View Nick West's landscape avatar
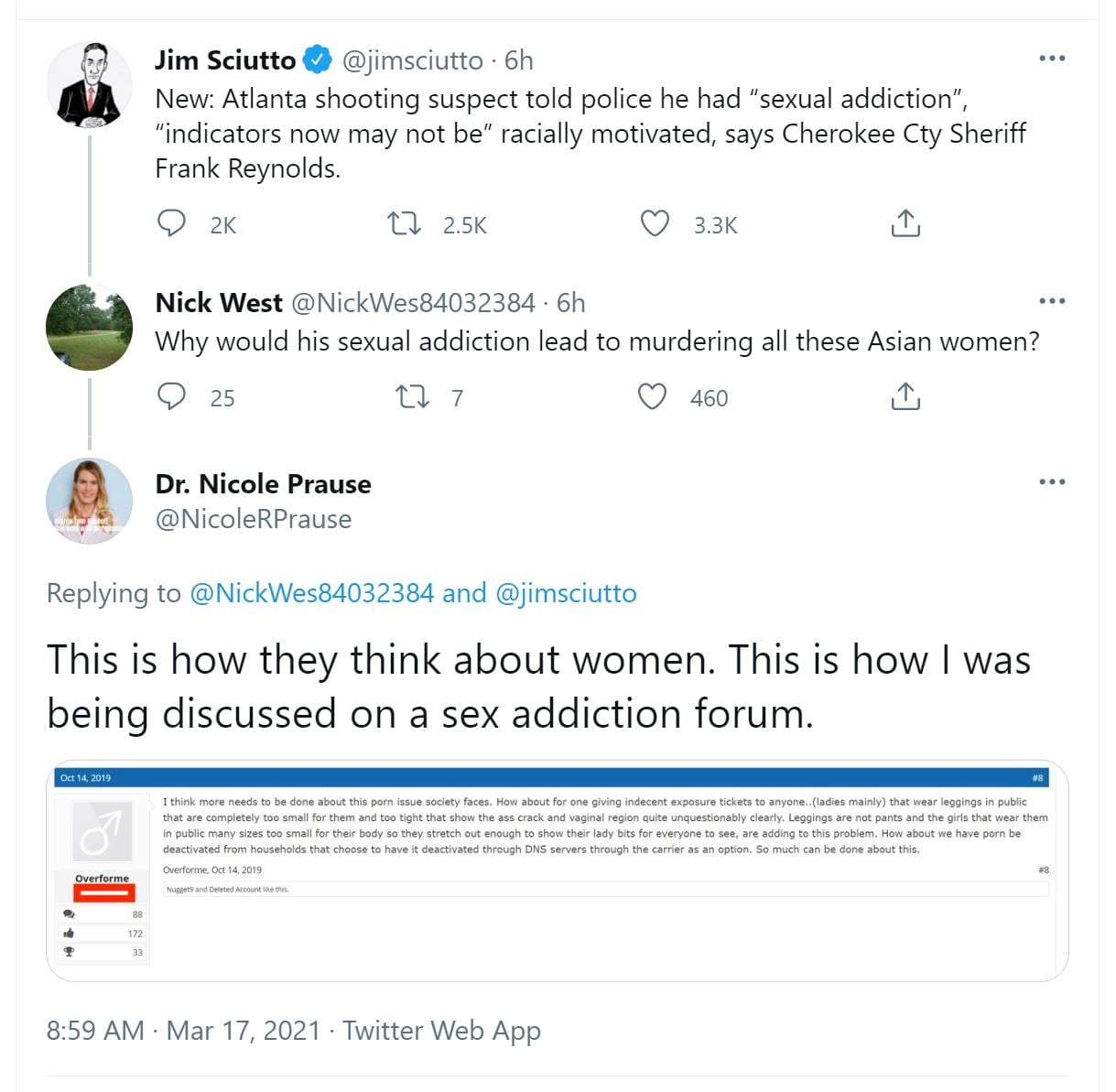Screen dimensions: 1116x1092 coord(89,327)
